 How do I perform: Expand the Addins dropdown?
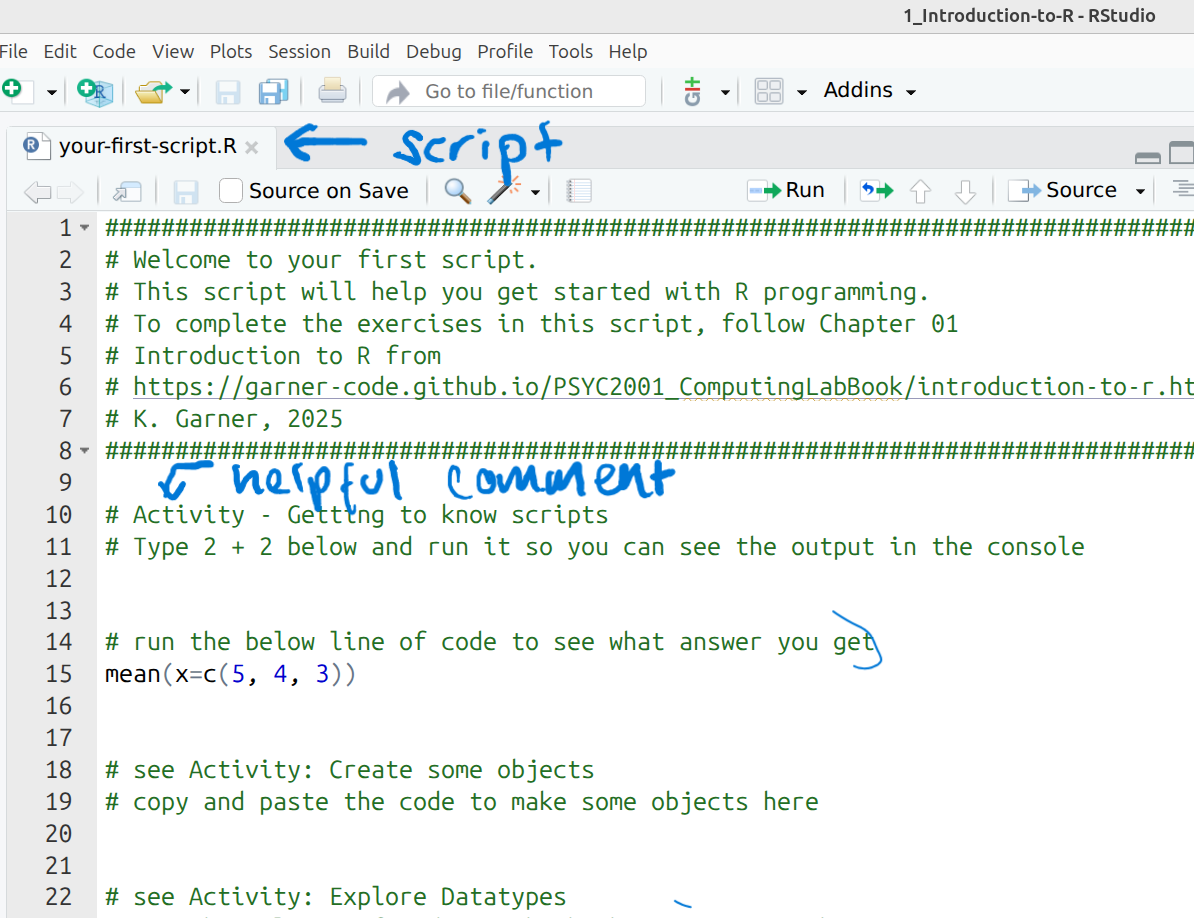pos(869,90)
